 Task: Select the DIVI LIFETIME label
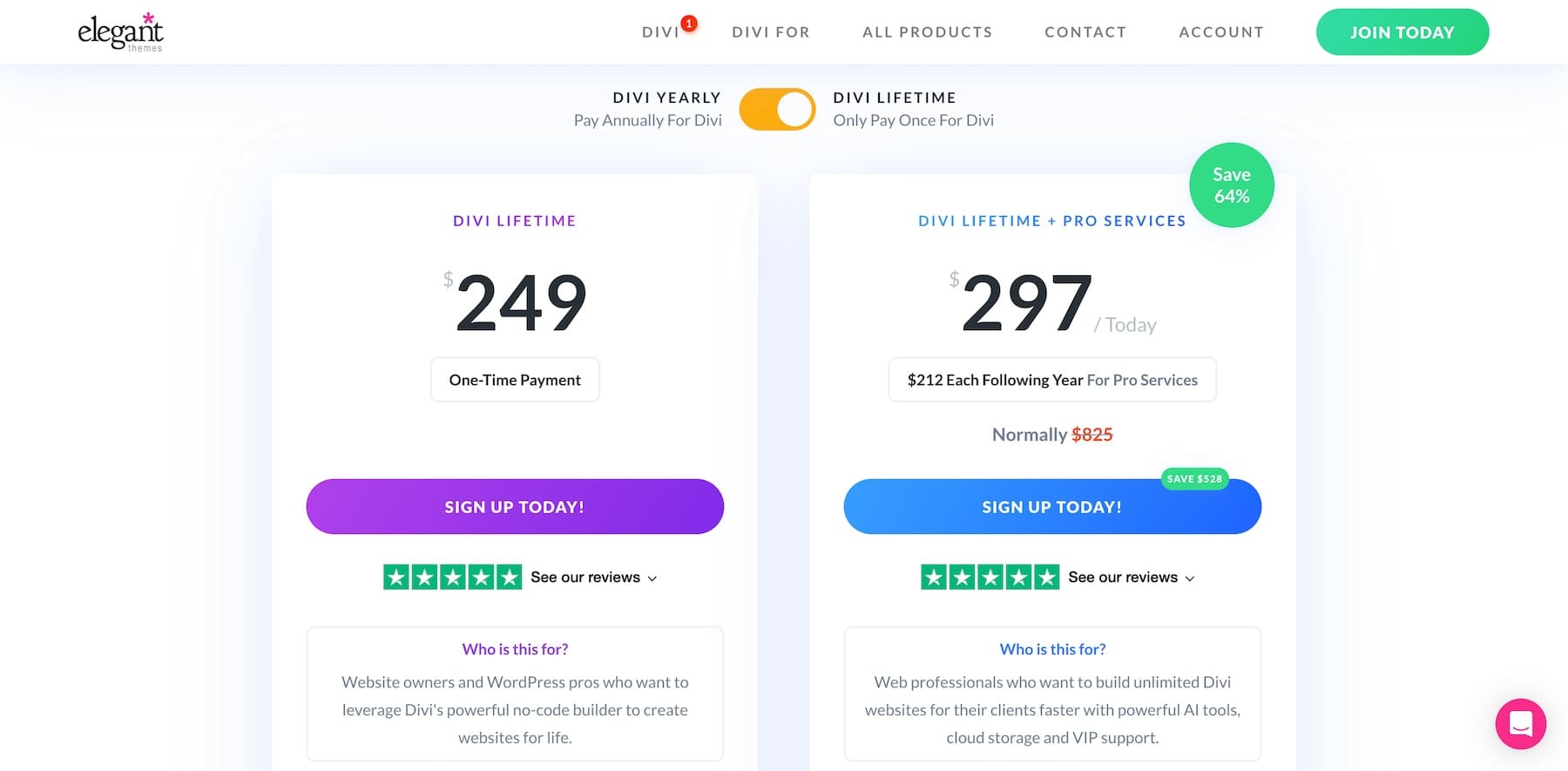click(894, 97)
